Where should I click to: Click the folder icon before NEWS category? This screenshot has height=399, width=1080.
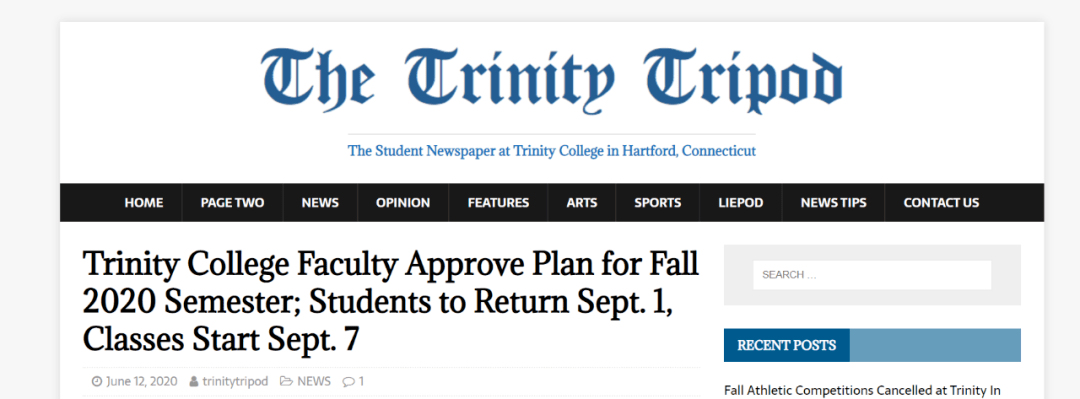286,382
